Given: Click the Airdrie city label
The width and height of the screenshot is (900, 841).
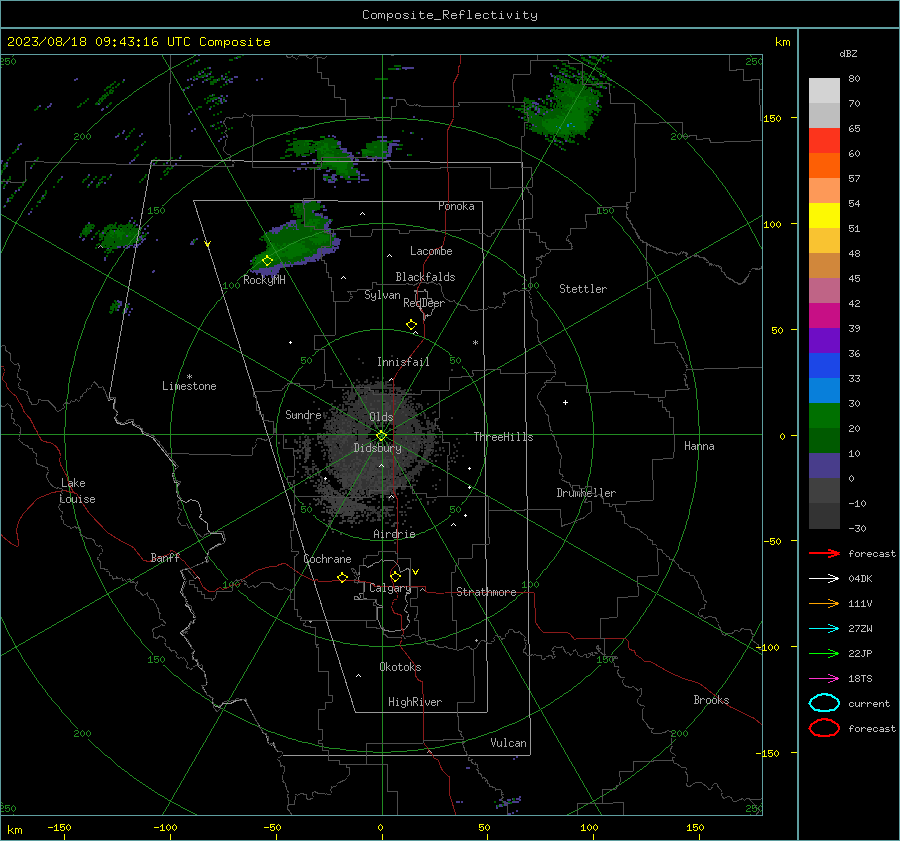Looking at the screenshot, I should coord(394,534).
